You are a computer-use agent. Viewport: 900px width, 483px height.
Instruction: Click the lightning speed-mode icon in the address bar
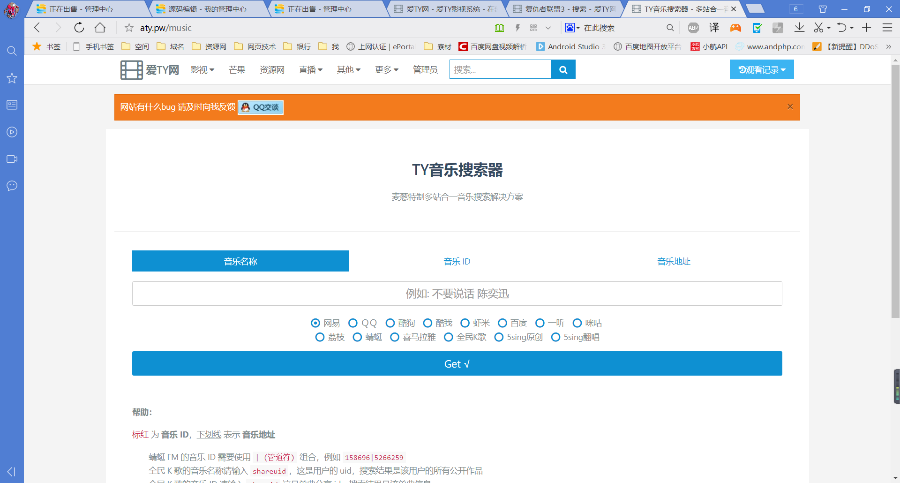click(517, 28)
